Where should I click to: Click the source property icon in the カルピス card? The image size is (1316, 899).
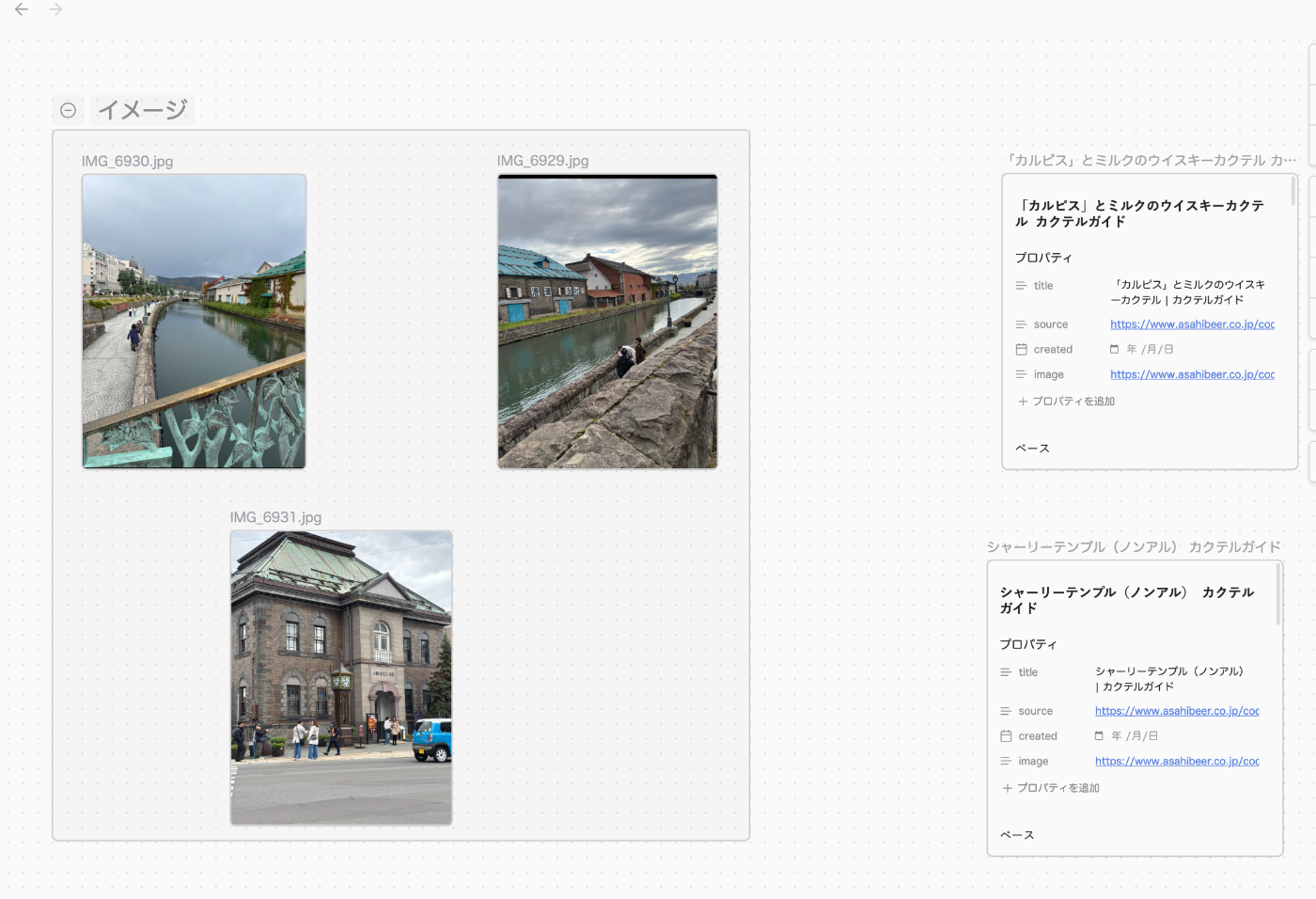pos(1021,324)
